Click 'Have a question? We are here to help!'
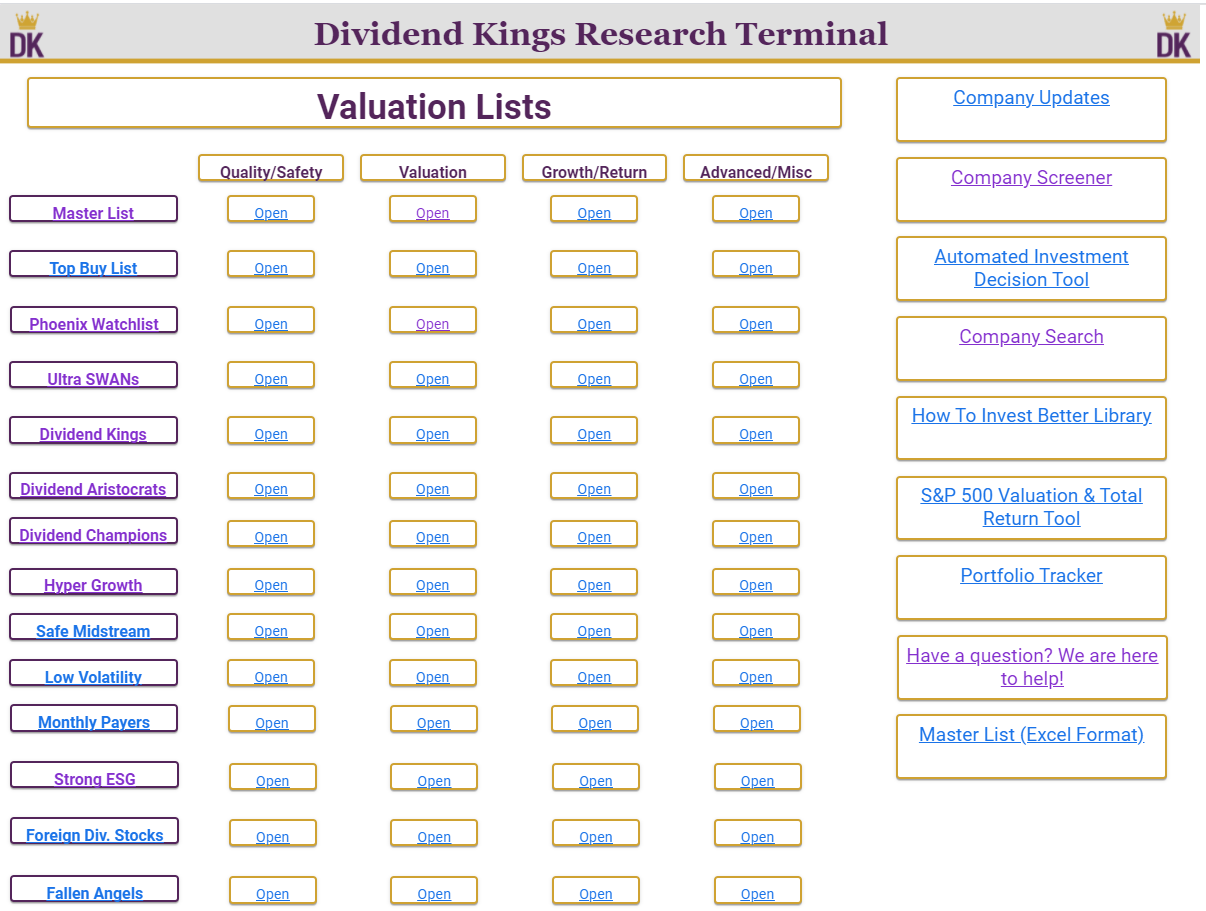The width and height of the screenshot is (1206, 911). click(1032, 667)
